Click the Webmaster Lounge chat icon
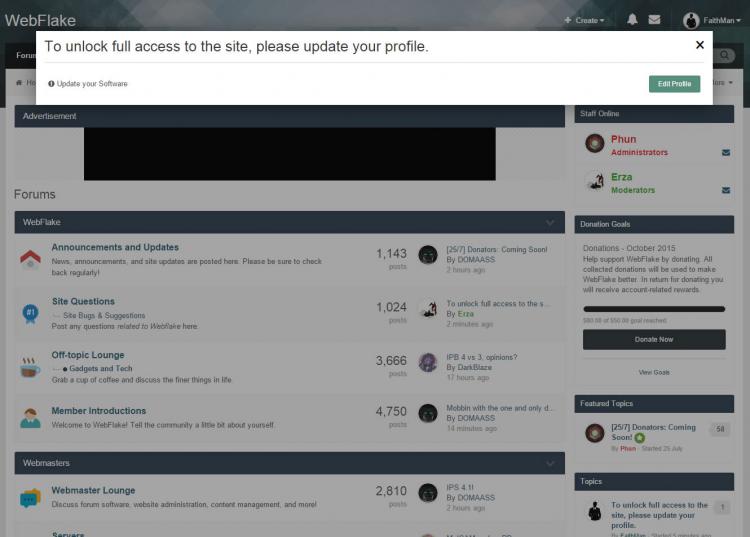This screenshot has height=537, width=750. (x=30, y=497)
